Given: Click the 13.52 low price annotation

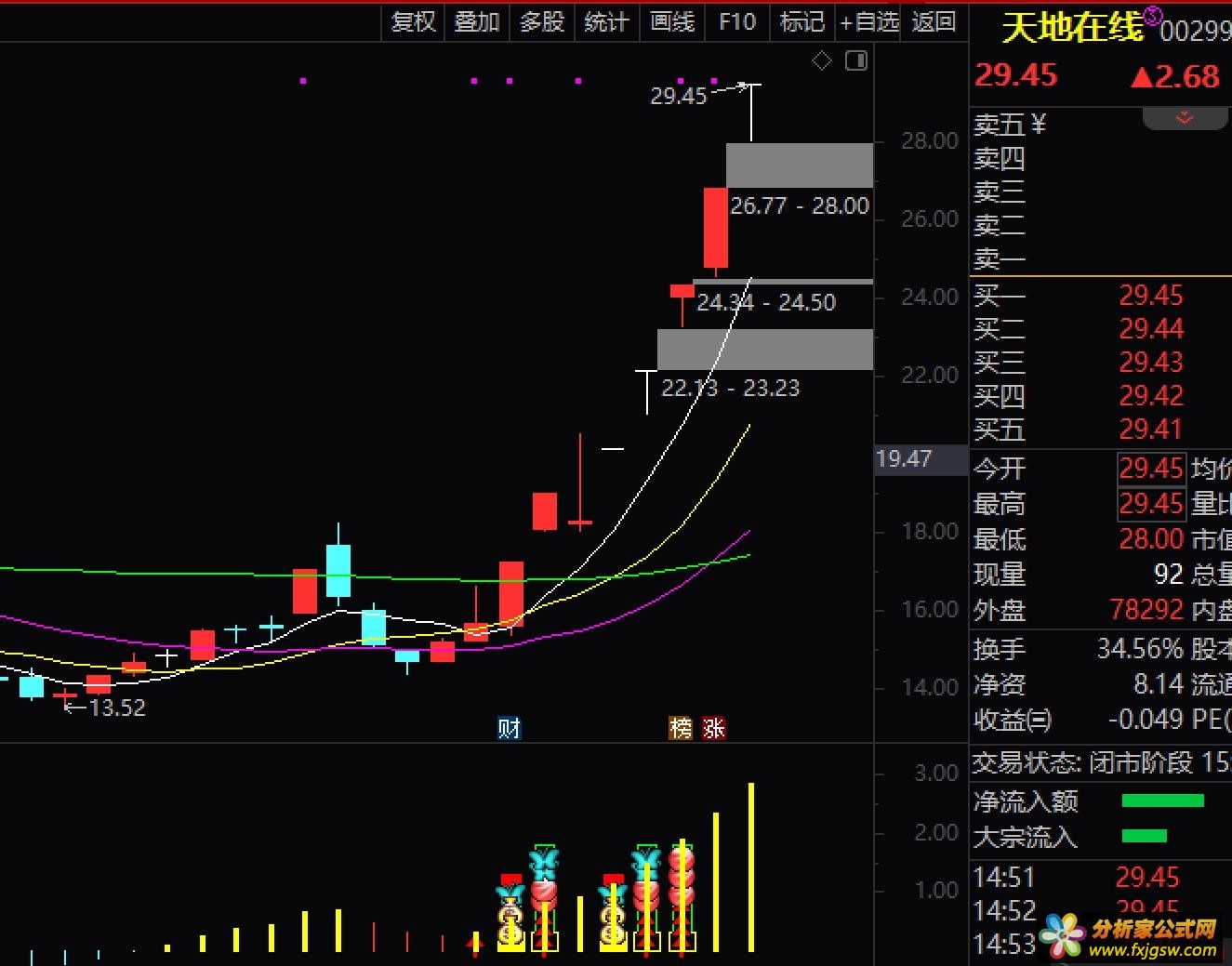Looking at the screenshot, I should [117, 708].
